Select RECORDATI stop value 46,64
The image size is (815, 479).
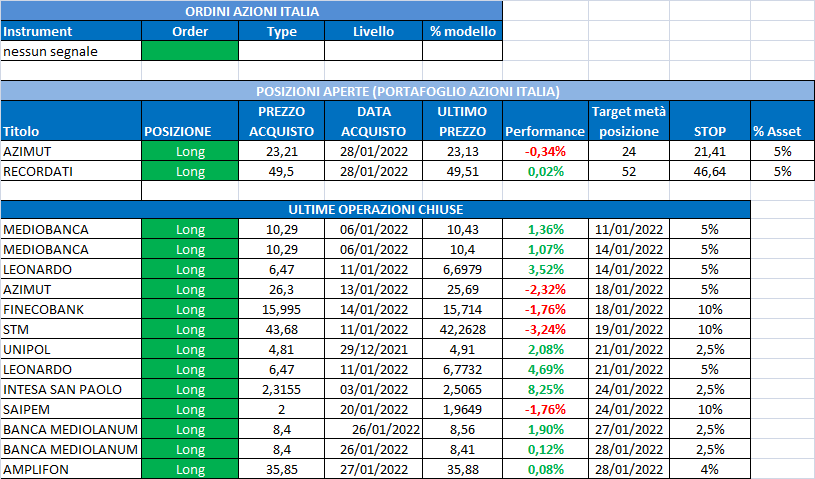click(x=709, y=171)
